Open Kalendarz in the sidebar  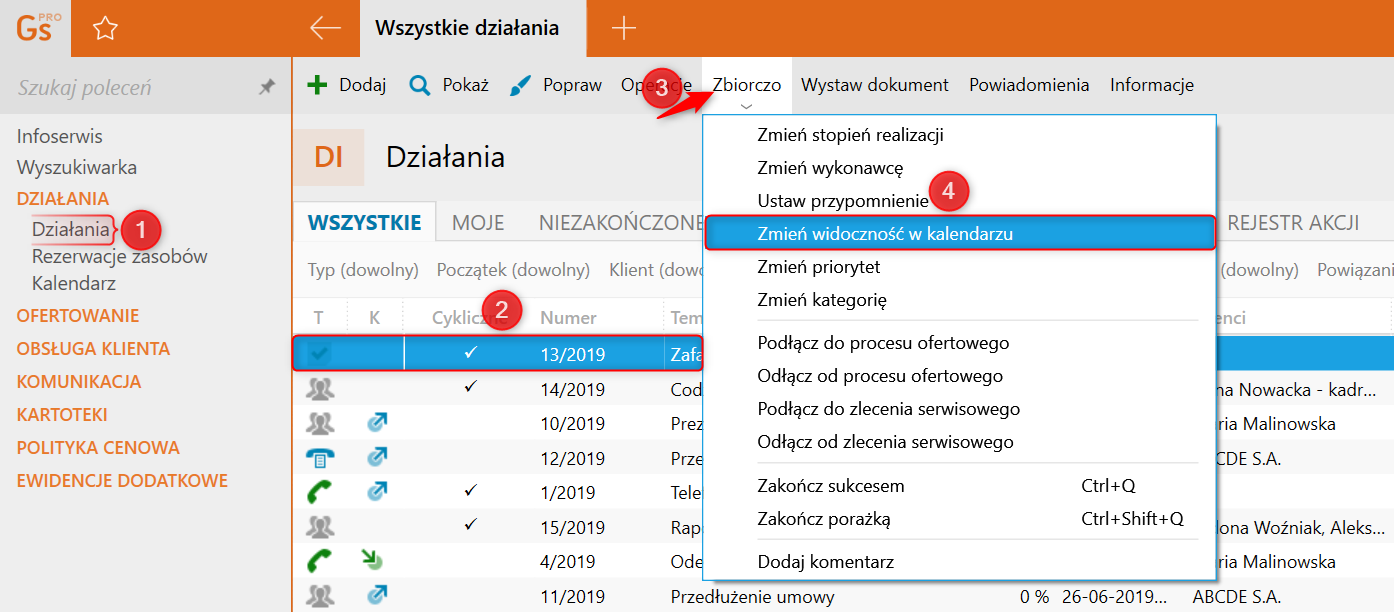[74, 283]
